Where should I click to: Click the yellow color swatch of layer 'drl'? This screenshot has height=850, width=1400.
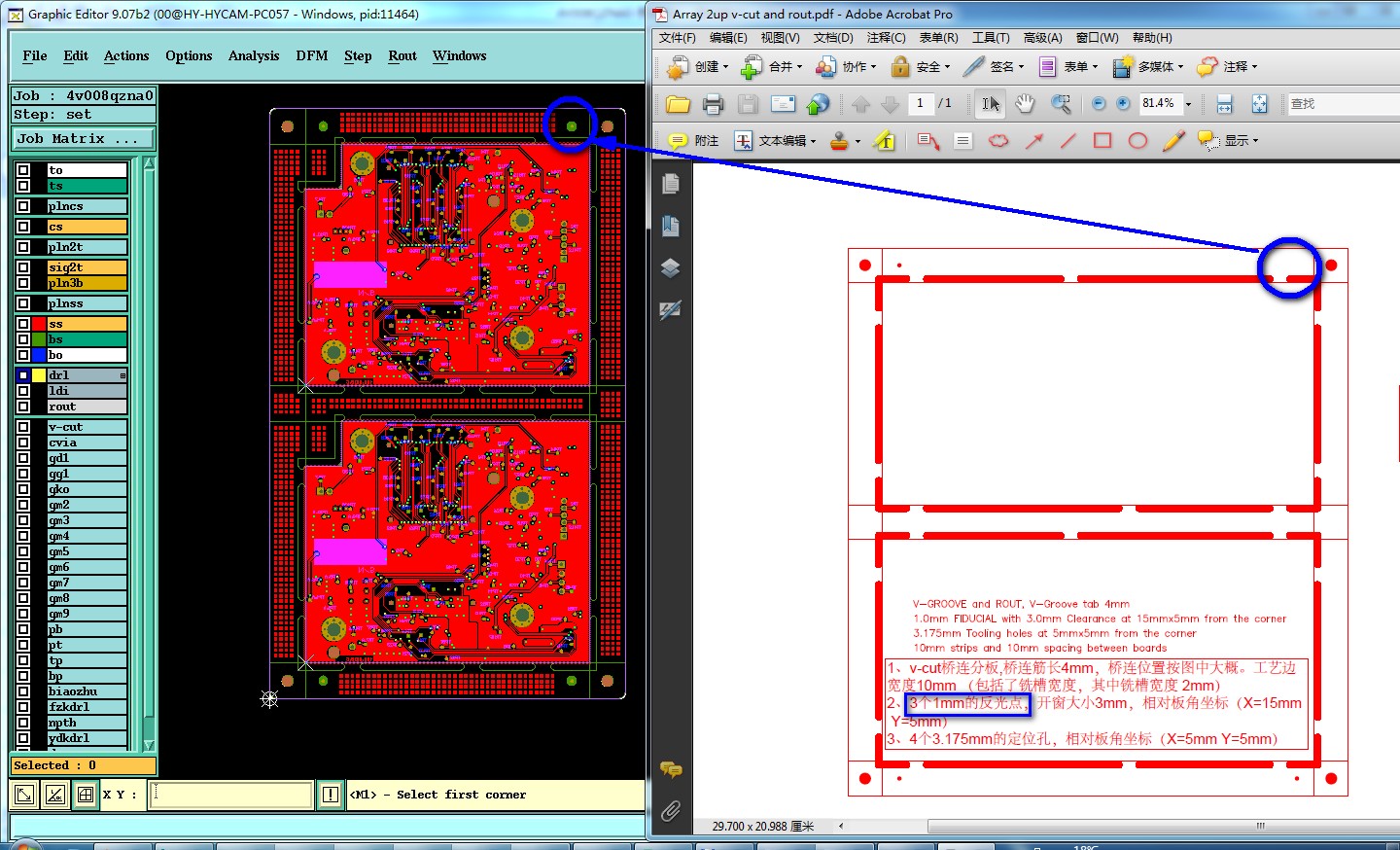pos(39,375)
